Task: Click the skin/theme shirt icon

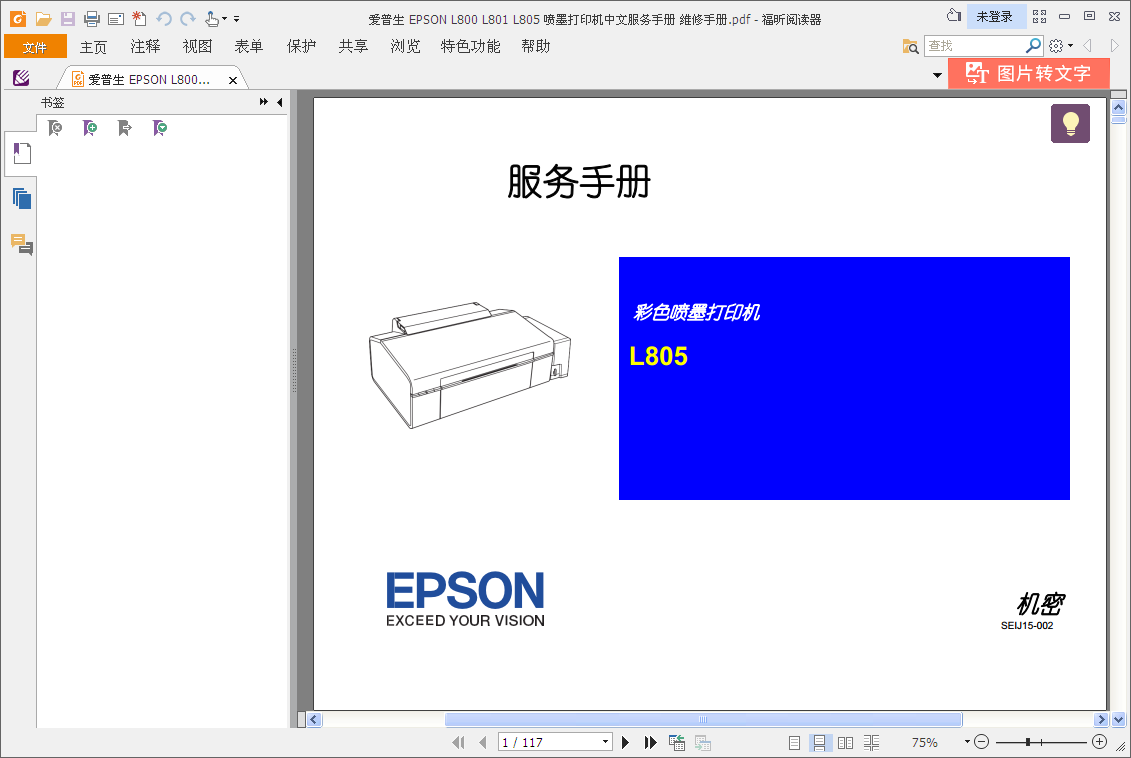Action: (x=954, y=16)
